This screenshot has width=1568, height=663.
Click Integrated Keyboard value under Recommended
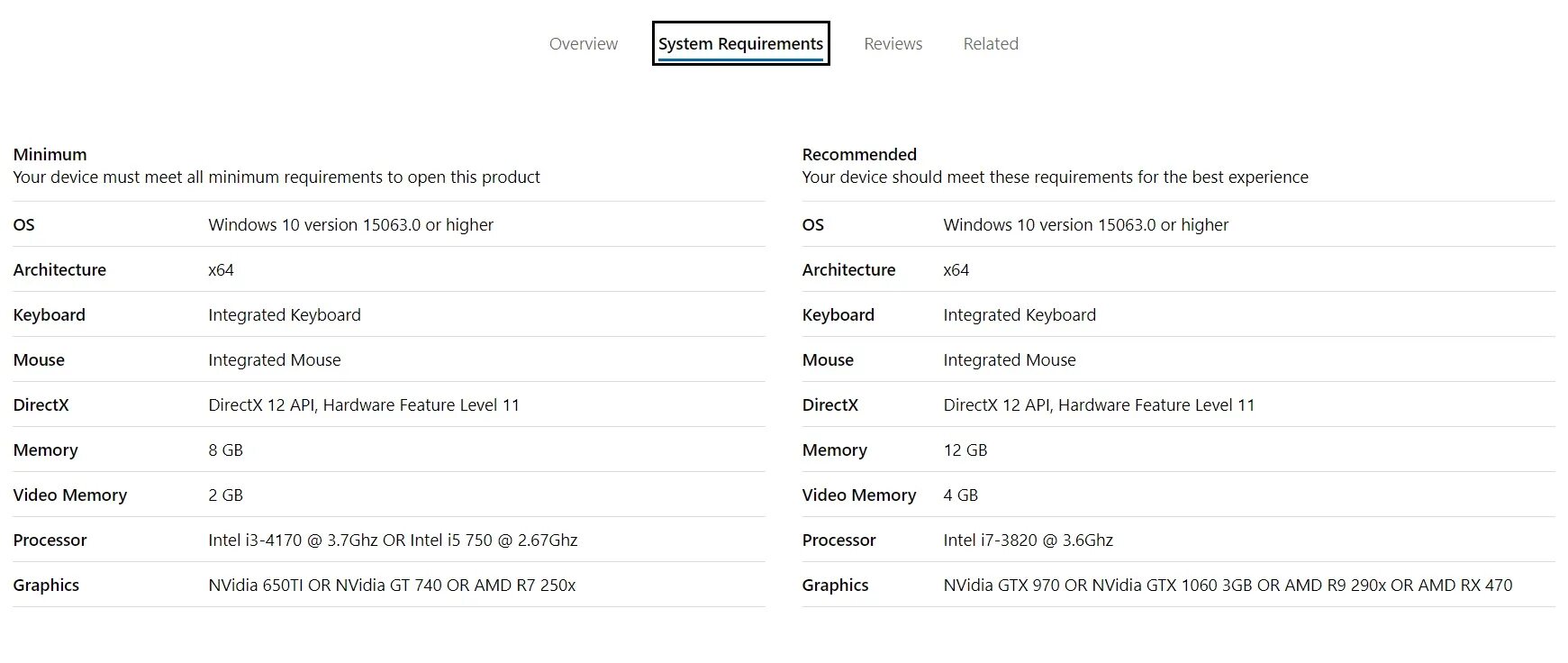pos(1020,314)
